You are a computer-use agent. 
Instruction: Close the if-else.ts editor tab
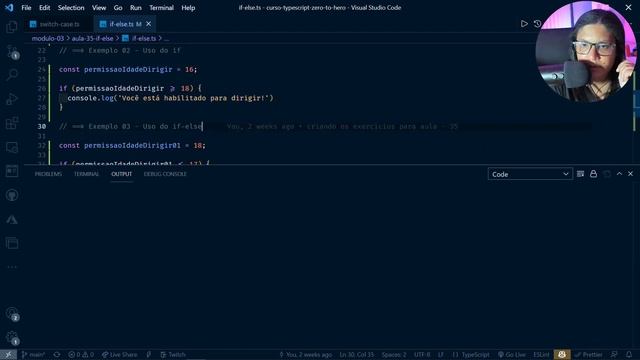click(x=149, y=24)
